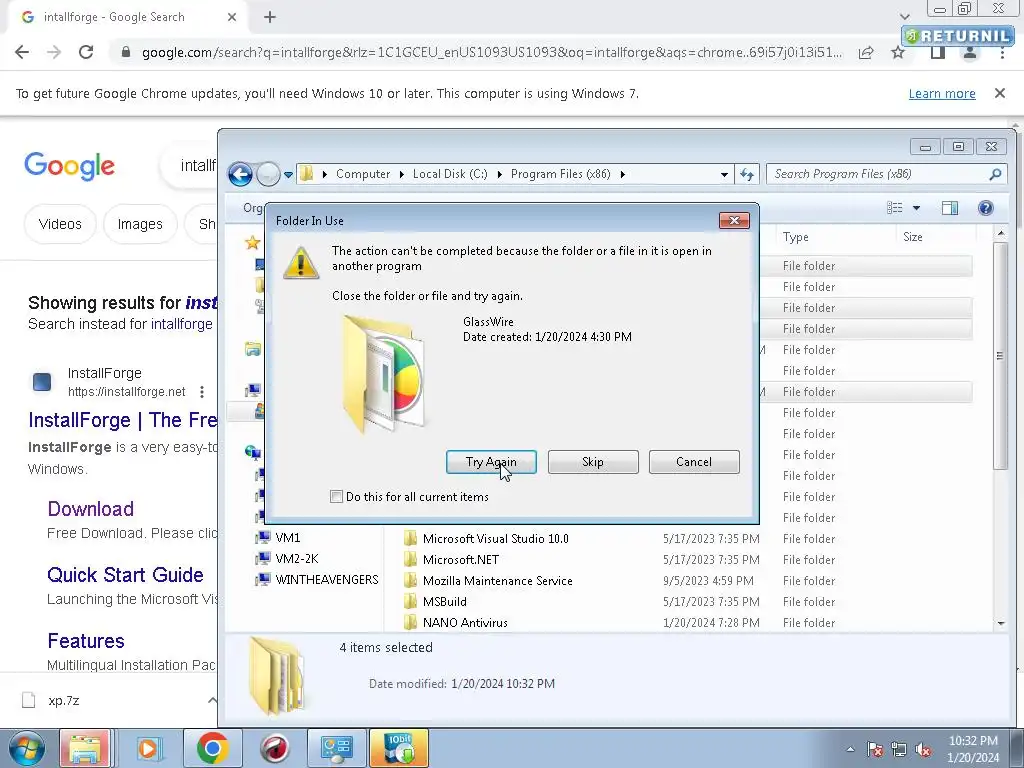Viewport: 1024px width, 768px height.
Task: Open Explorer recent locations dropdown arrow
Action: click(x=288, y=175)
